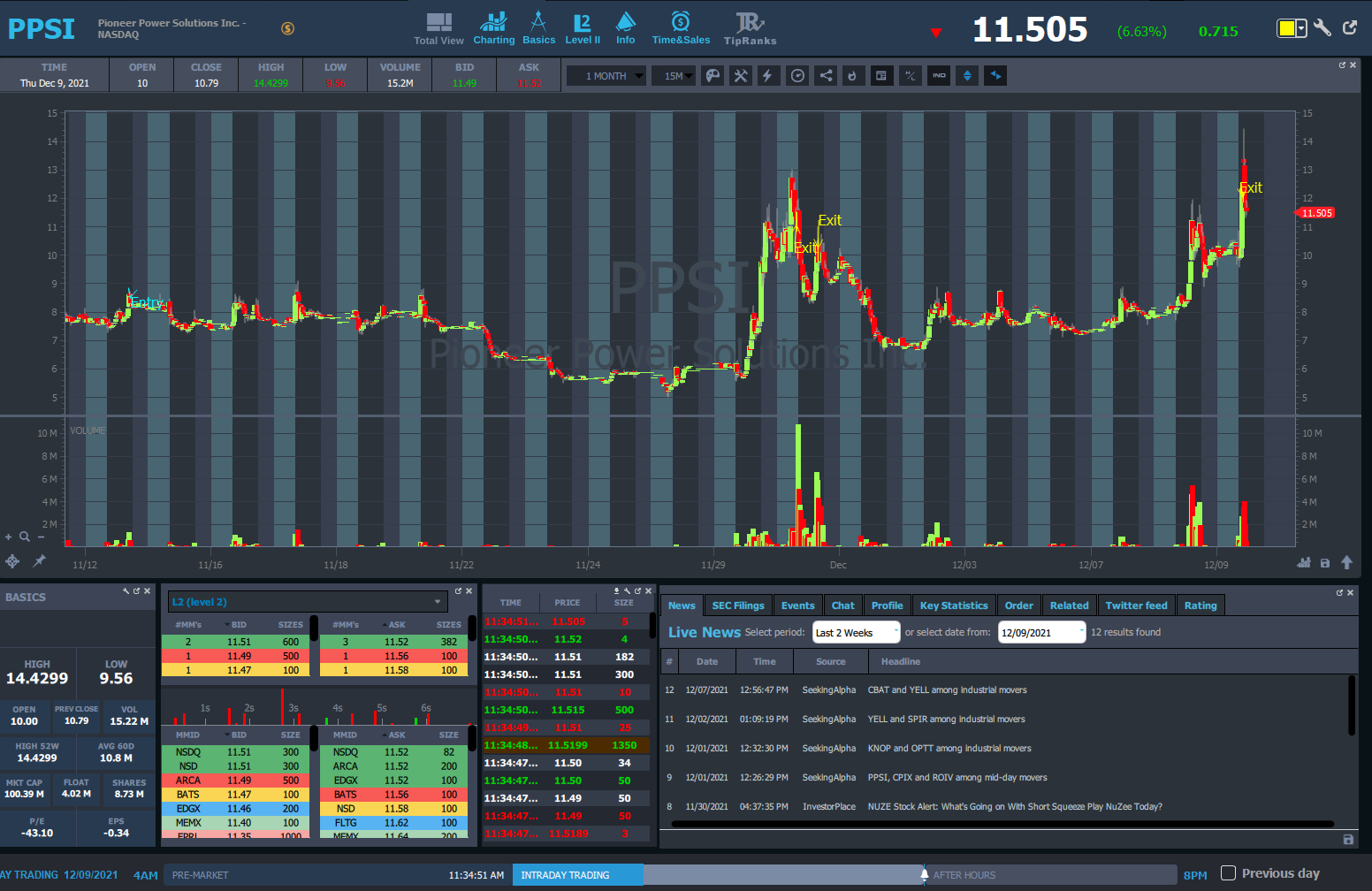Screen dimensions: 1372x891
Task: Open the 15M interval dropdown
Action: [677, 76]
